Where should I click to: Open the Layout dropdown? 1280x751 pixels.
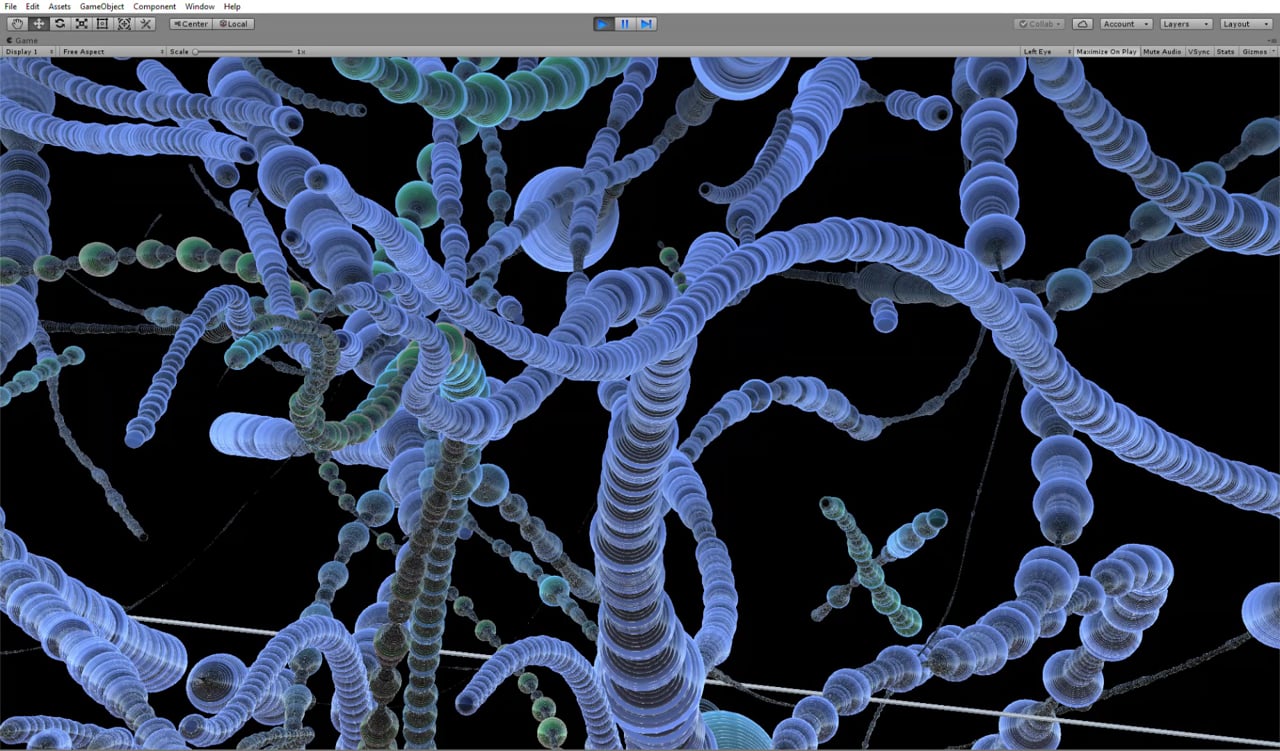click(x=1244, y=24)
